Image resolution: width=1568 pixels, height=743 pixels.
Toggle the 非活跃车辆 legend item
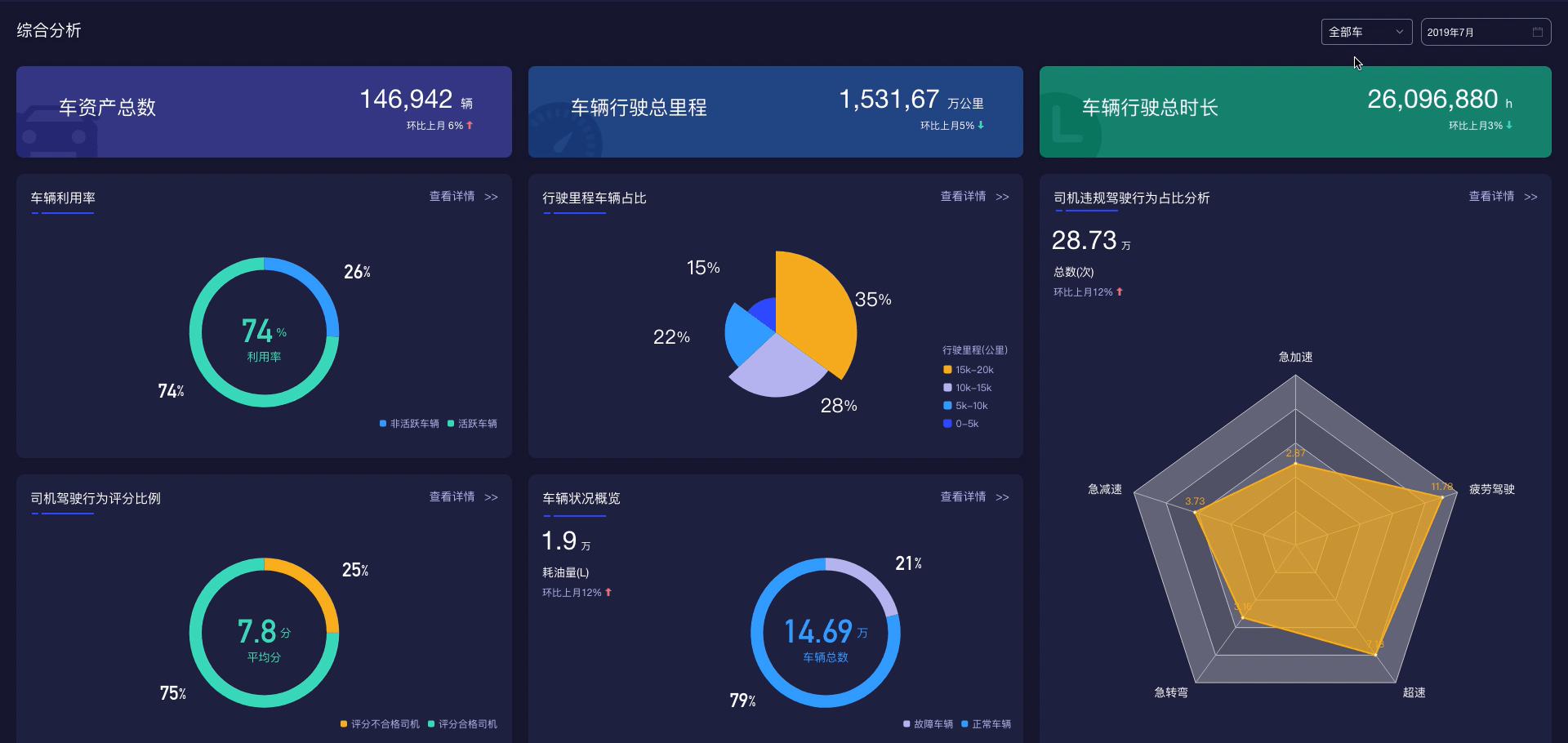409,424
